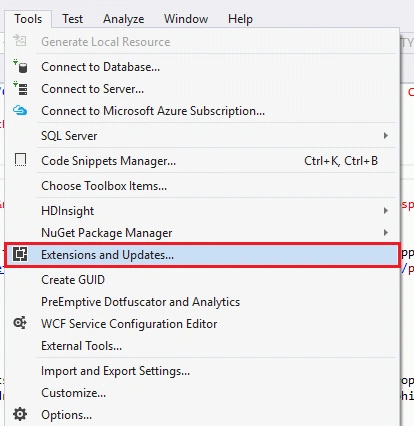Open the Window menu
Image resolution: width=414 pixels, height=426 pixels.
(186, 19)
